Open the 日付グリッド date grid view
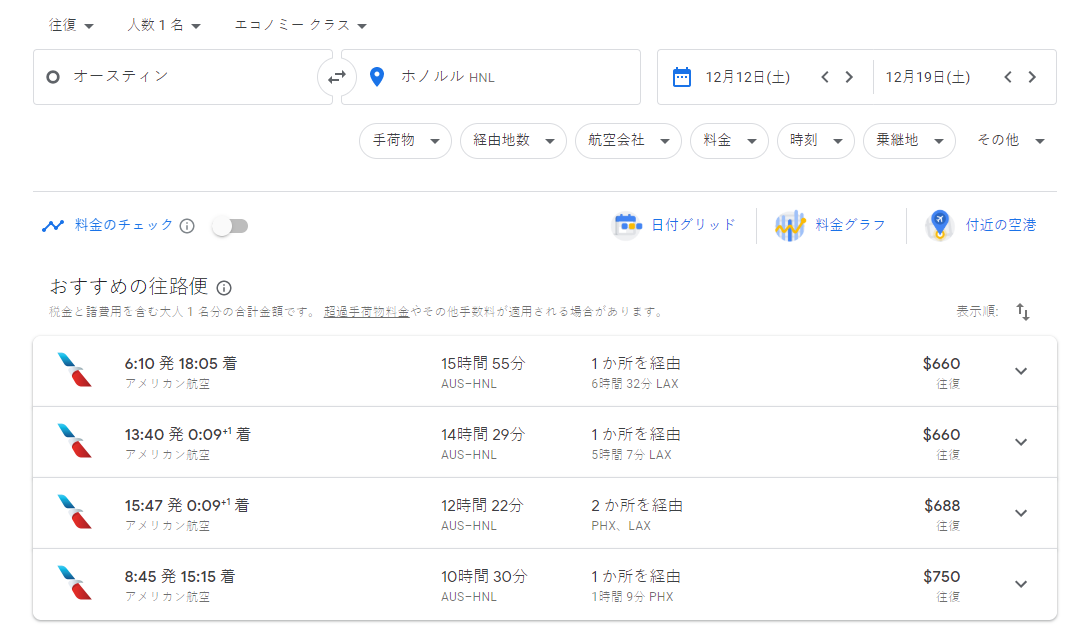This screenshot has width=1069, height=632. 674,225
